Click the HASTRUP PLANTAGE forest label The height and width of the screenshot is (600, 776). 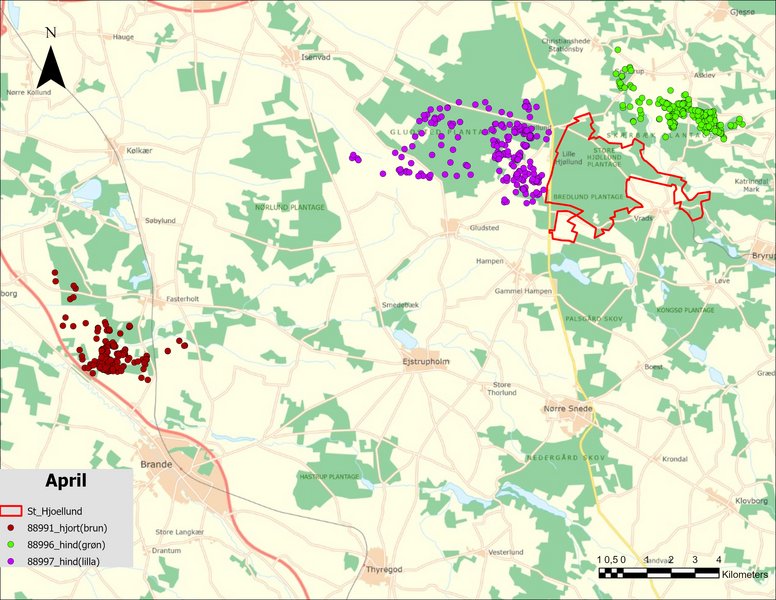pos(329,477)
